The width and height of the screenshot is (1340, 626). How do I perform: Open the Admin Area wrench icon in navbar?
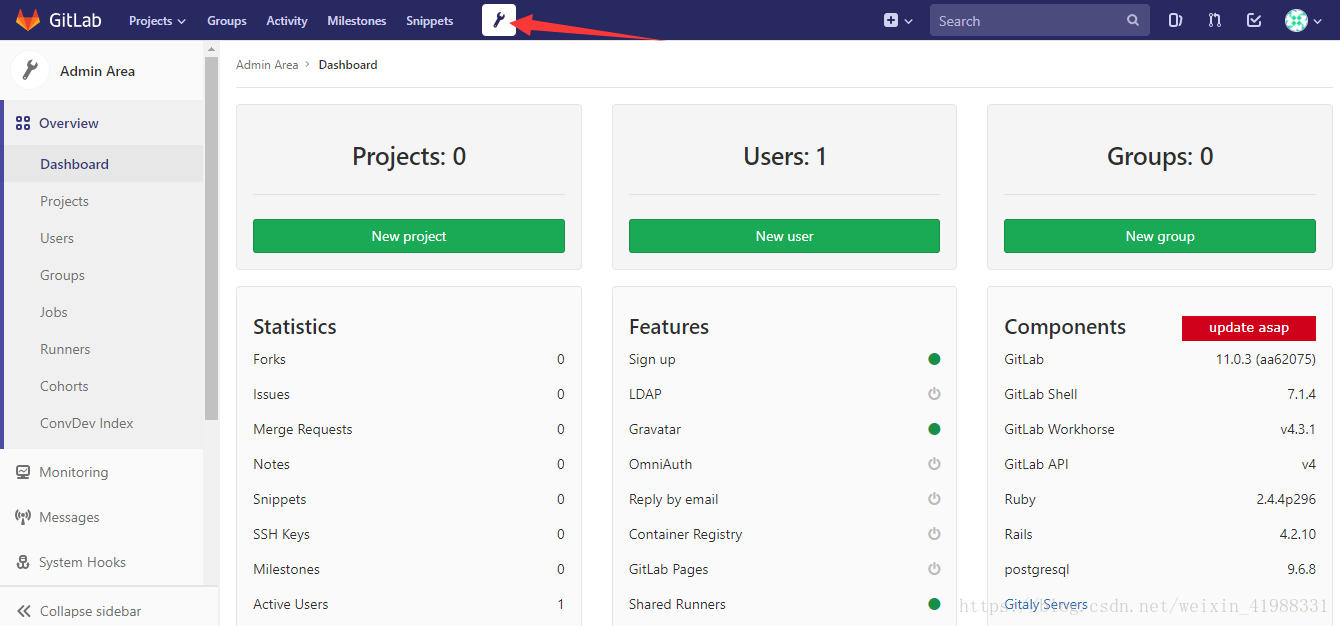499,20
